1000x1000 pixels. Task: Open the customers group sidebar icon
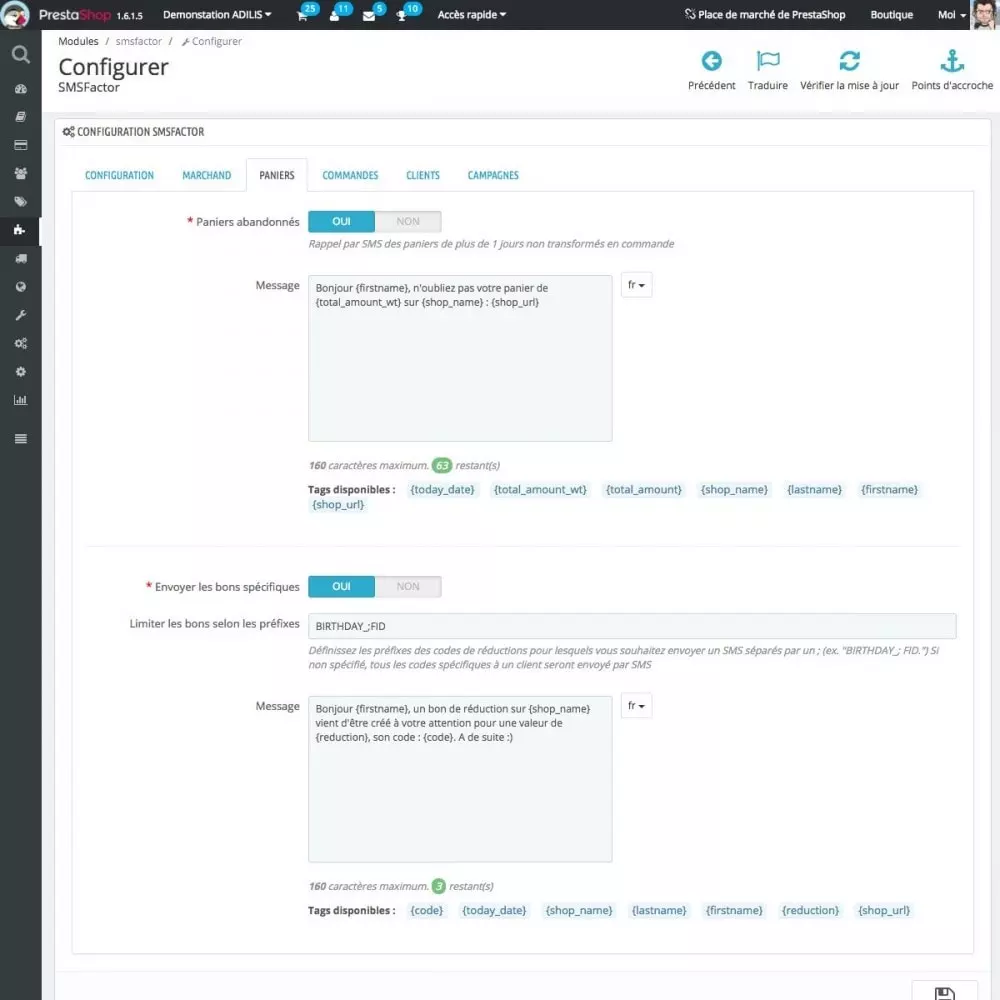pyautogui.click(x=20, y=173)
